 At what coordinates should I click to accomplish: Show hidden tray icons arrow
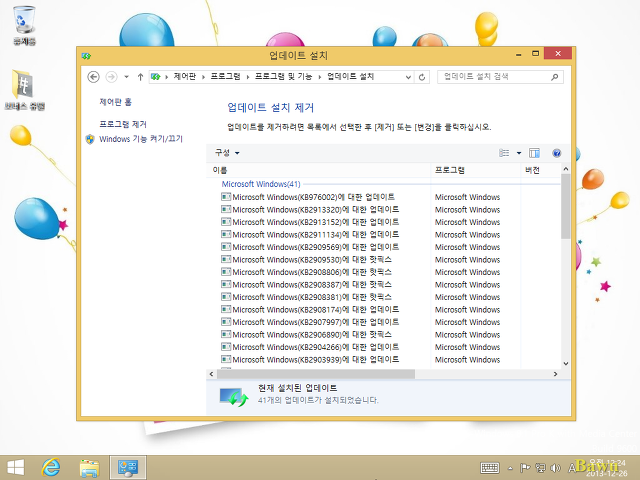click(510, 468)
